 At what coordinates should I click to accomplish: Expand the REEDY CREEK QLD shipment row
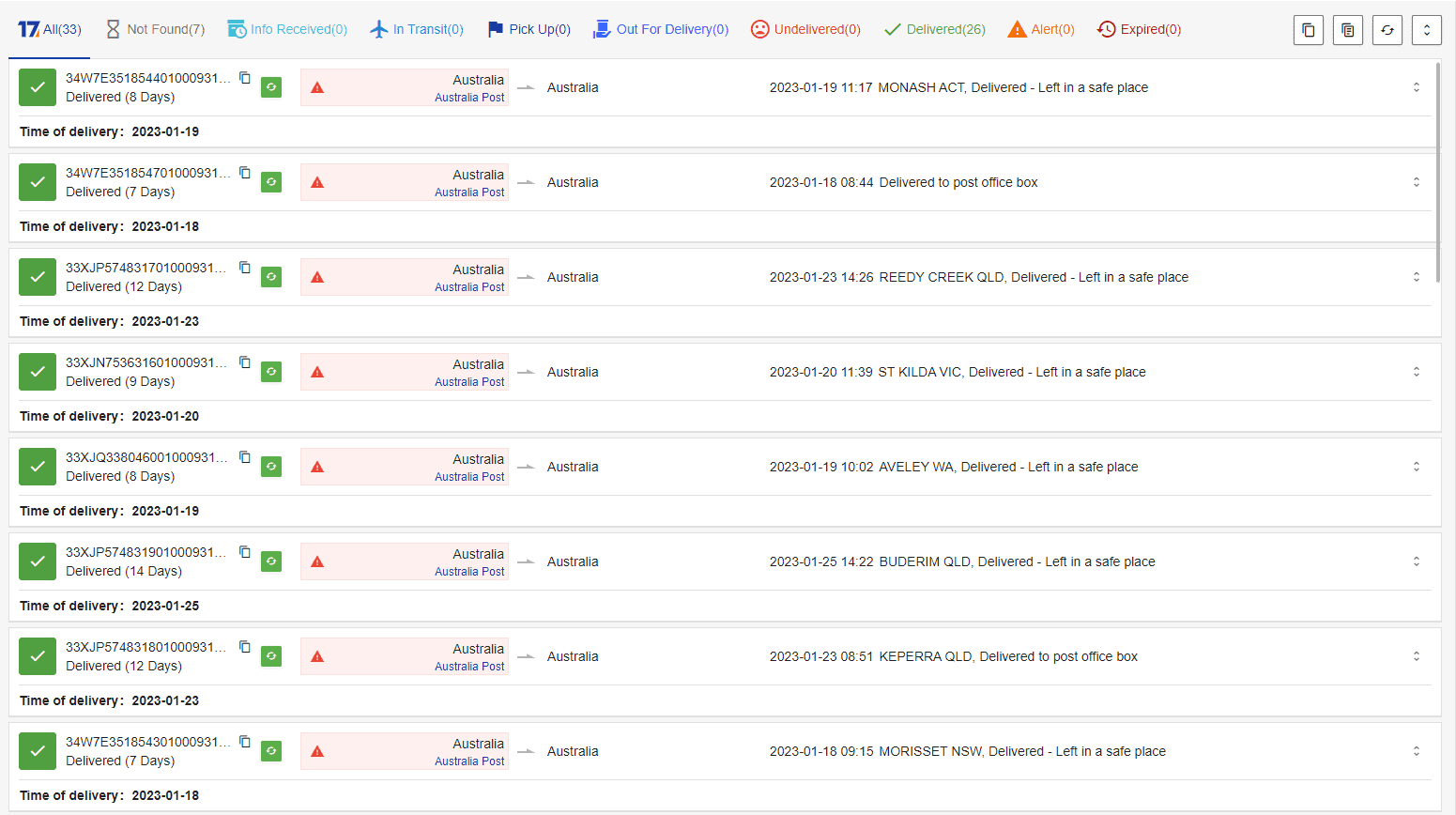1418,277
